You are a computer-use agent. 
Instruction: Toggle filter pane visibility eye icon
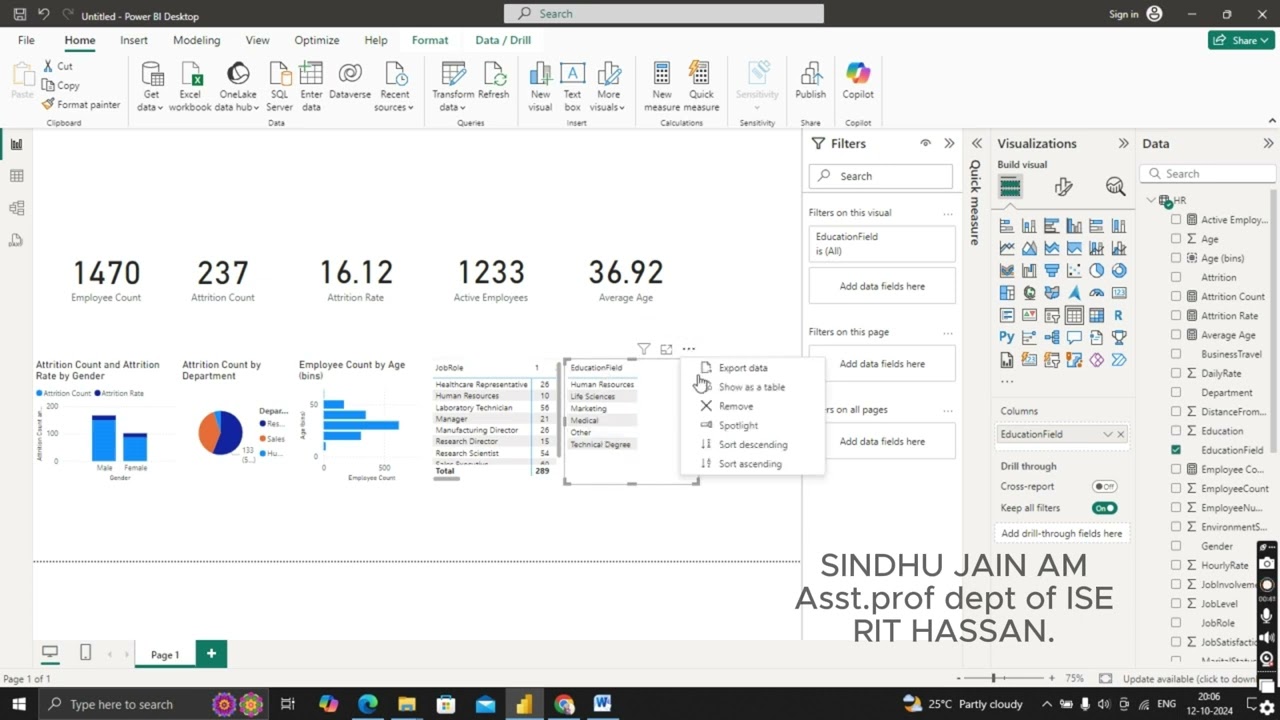pos(926,144)
